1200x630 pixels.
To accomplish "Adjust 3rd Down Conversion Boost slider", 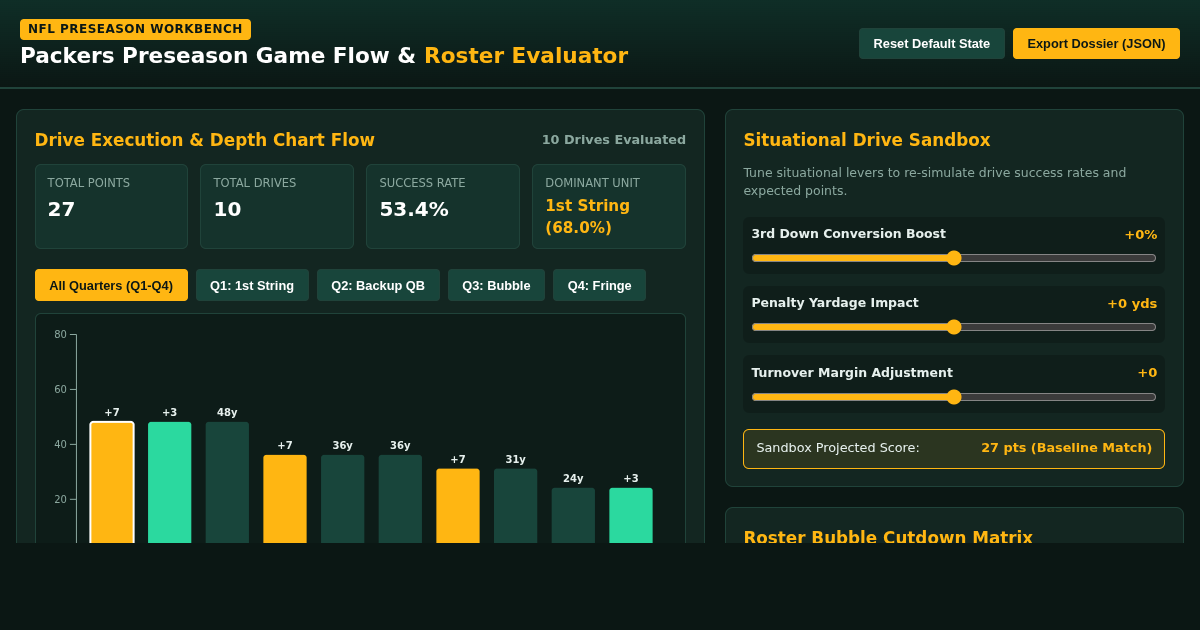I will 954,258.
